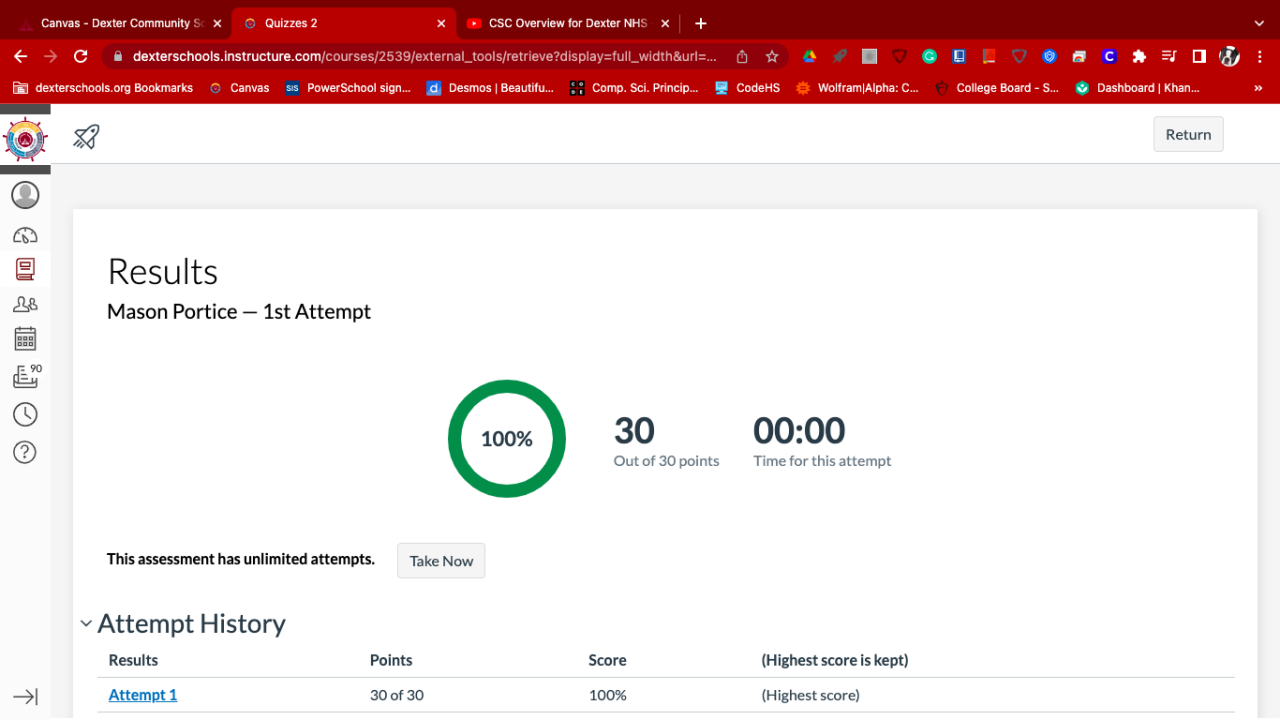This screenshot has height=720, width=1280.
Task: Open the Attempt 1 link
Action: pyautogui.click(x=143, y=695)
